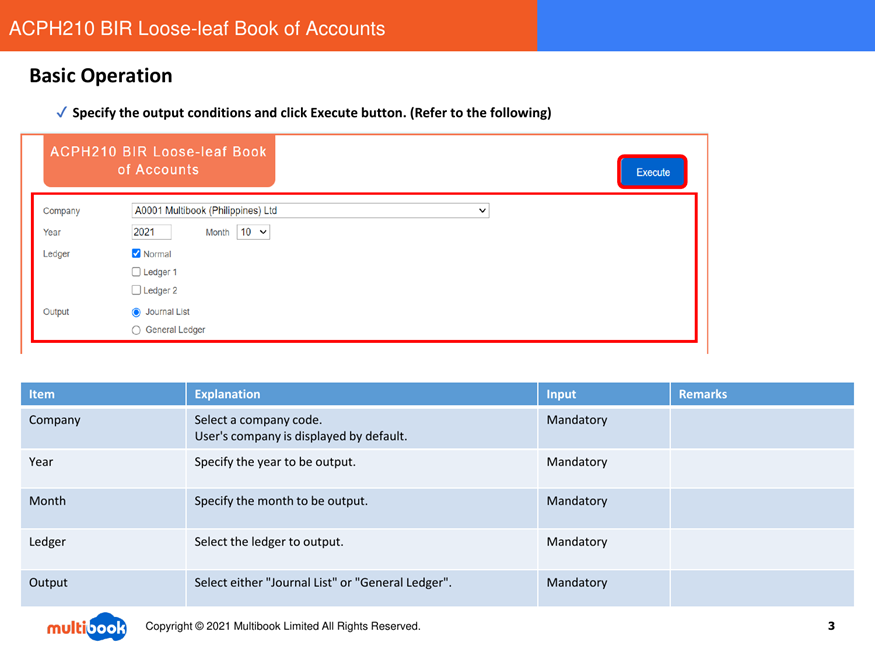Image resolution: width=875 pixels, height=656 pixels.
Task: Enable the Ledger 2 checkbox
Action: (136, 290)
